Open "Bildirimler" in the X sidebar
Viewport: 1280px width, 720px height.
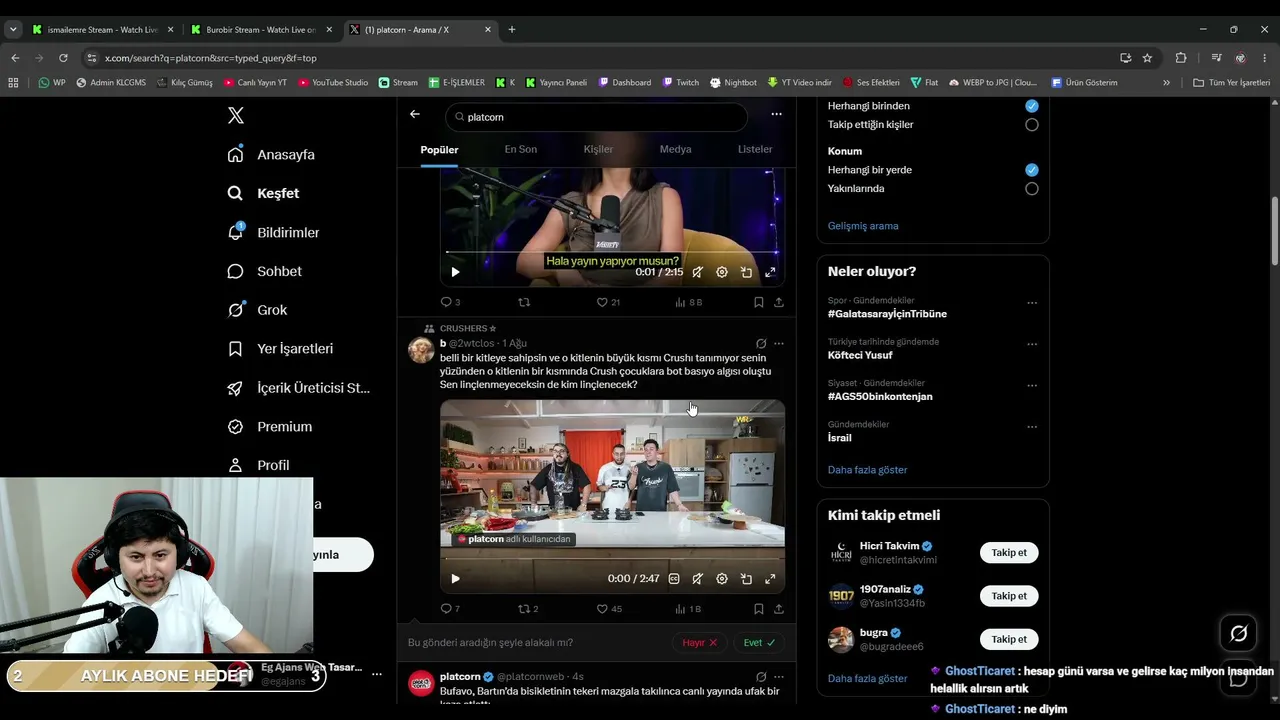pyautogui.click(x=274, y=232)
